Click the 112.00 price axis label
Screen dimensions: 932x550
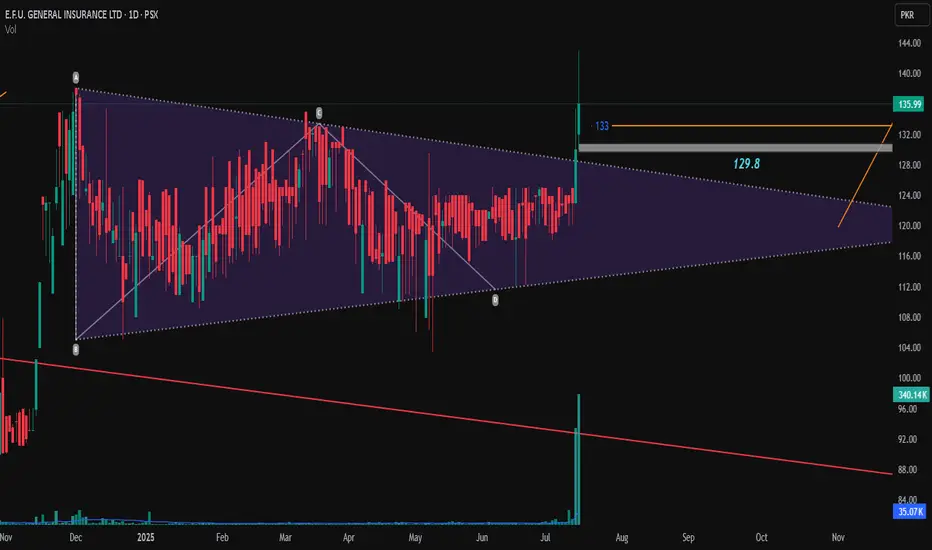pos(909,287)
